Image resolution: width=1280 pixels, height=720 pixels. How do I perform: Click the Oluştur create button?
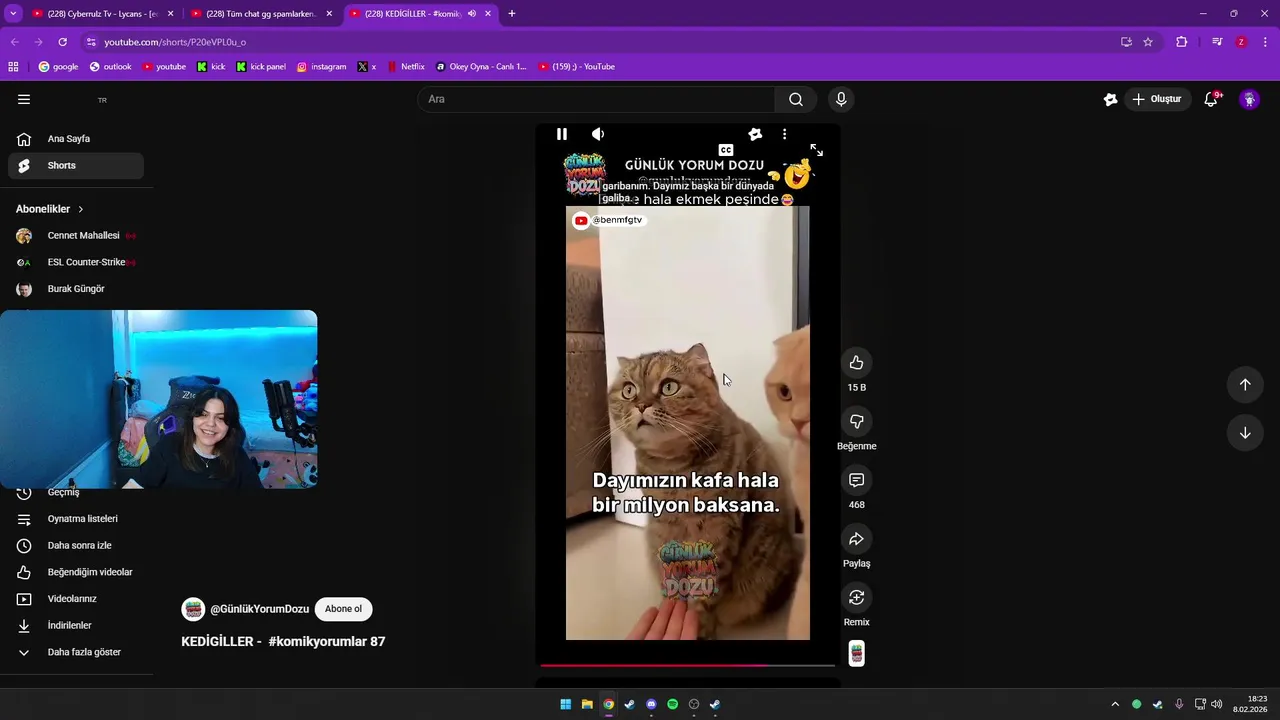click(1157, 99)
